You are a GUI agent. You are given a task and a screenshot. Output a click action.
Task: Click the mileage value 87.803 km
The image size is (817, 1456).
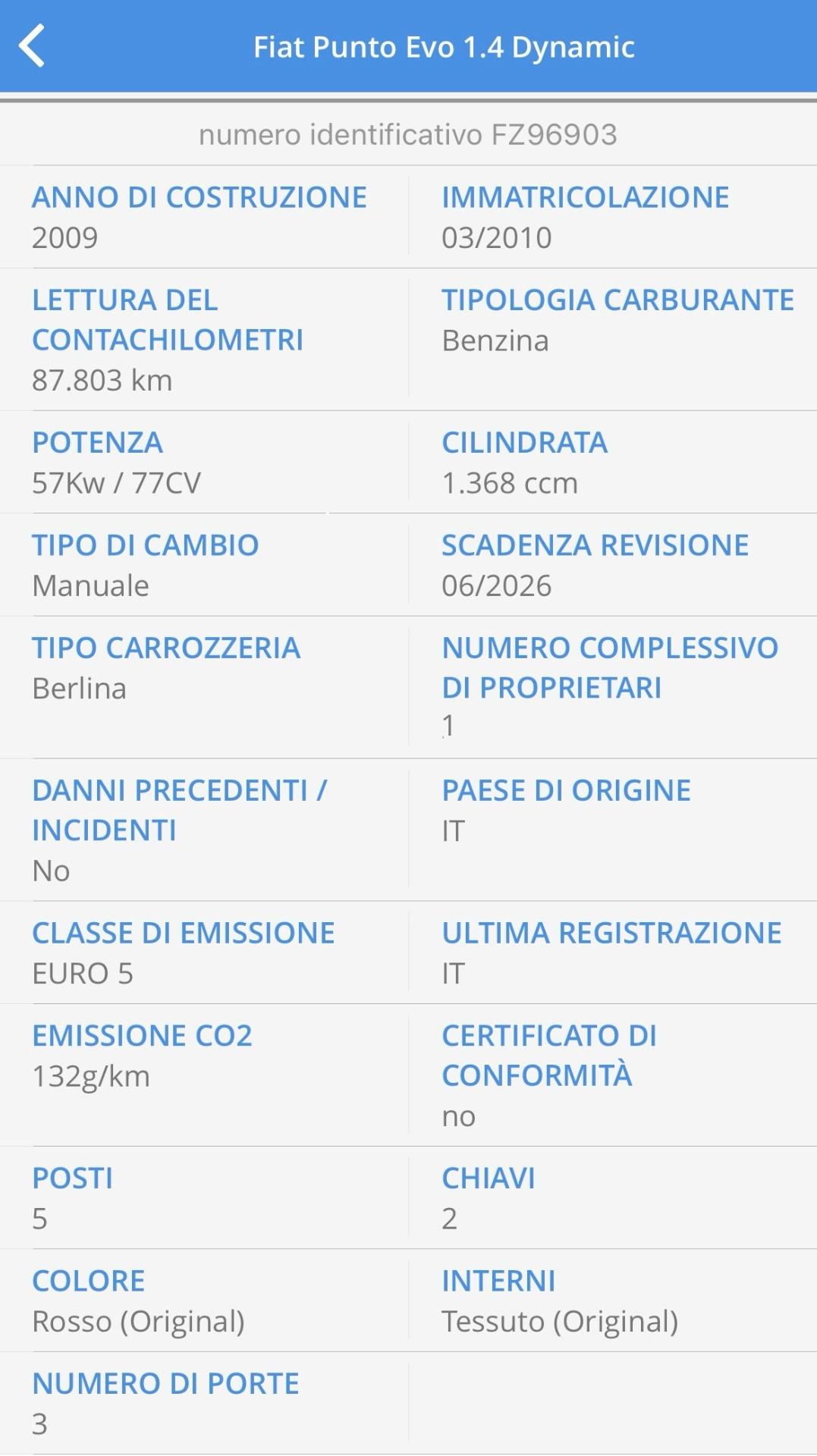click(101, 381)
